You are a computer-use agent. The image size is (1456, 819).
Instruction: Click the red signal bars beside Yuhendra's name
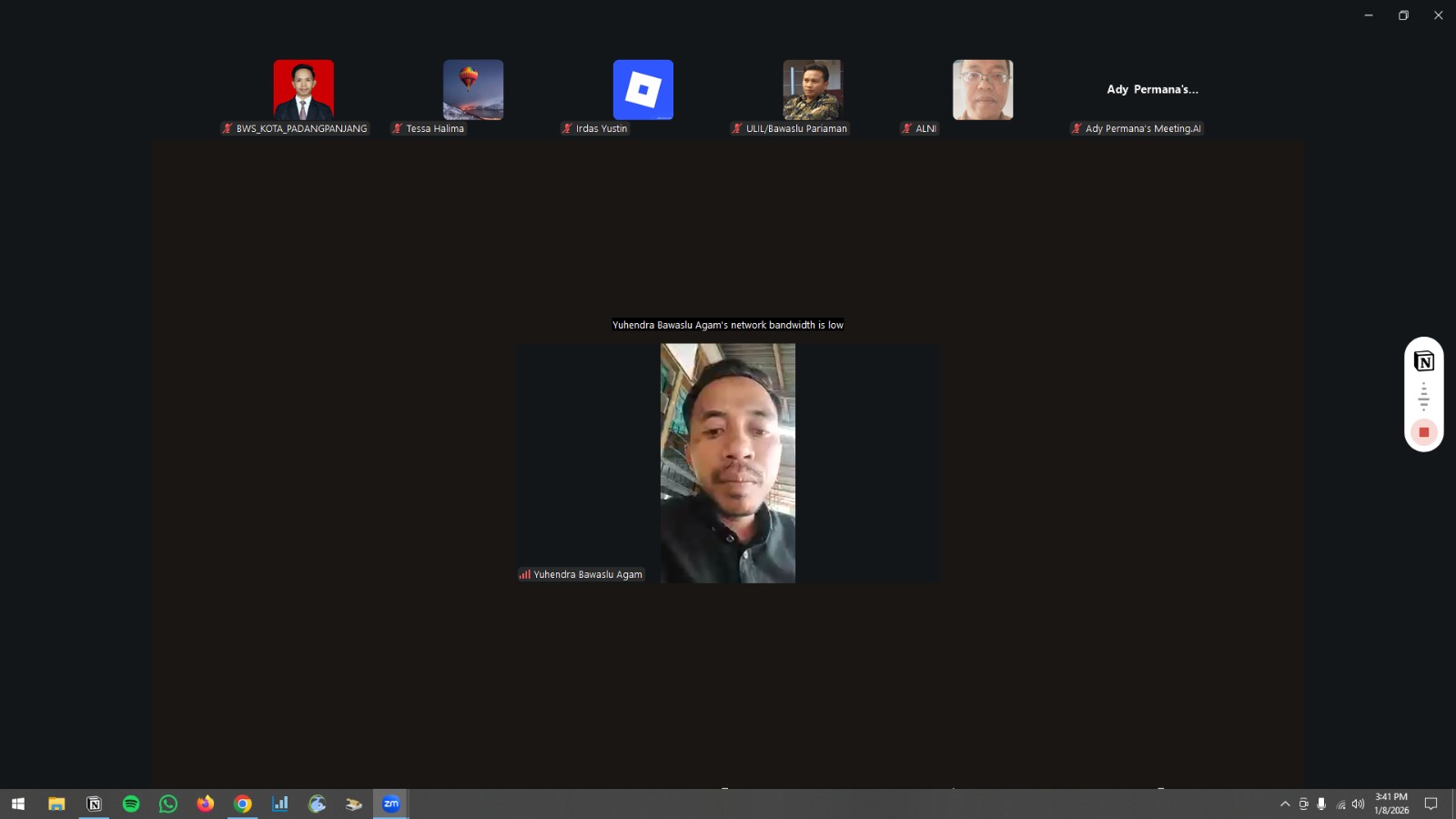(x=524, y=574)
